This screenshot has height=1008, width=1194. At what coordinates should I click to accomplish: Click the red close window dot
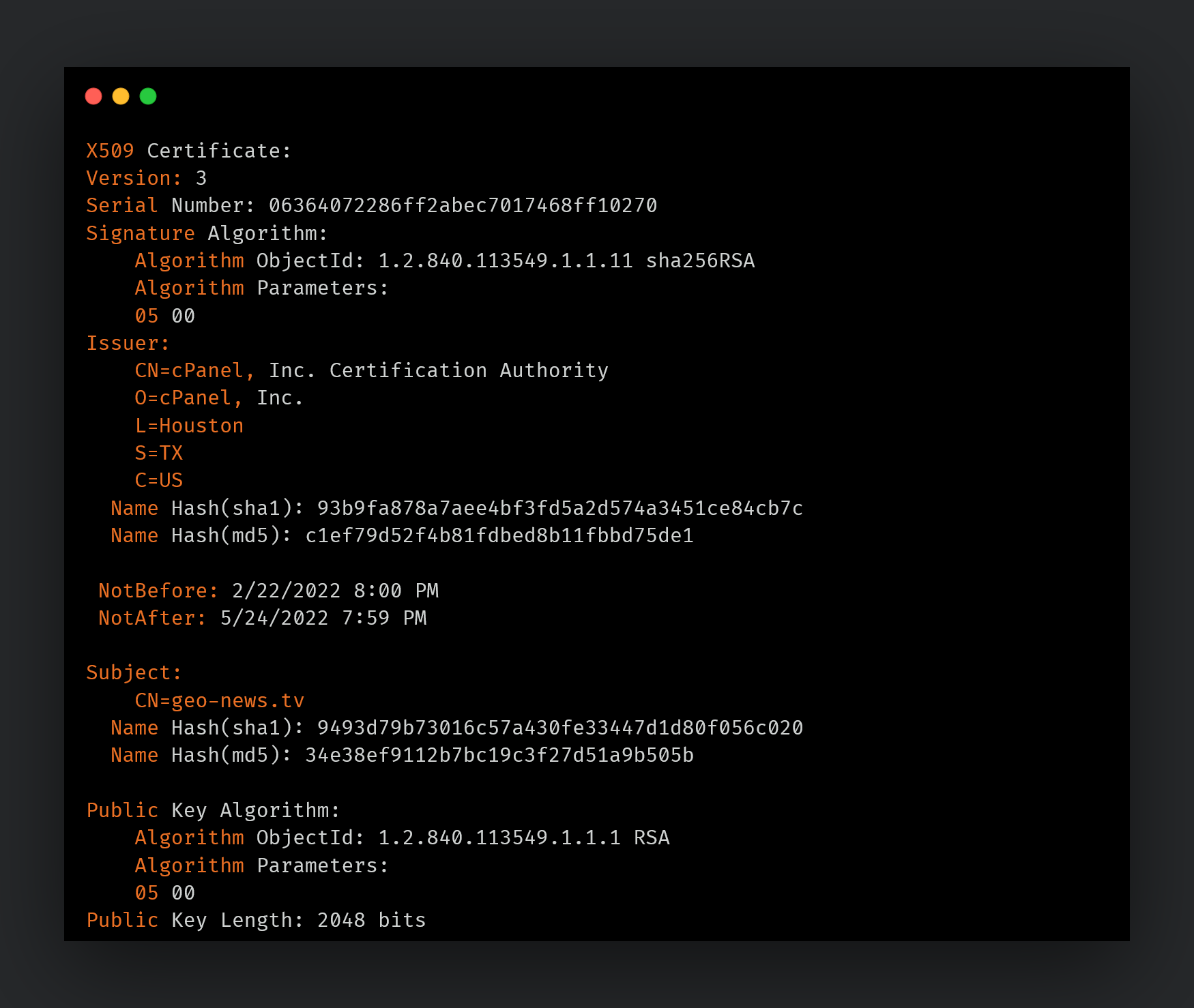[93, 96]
